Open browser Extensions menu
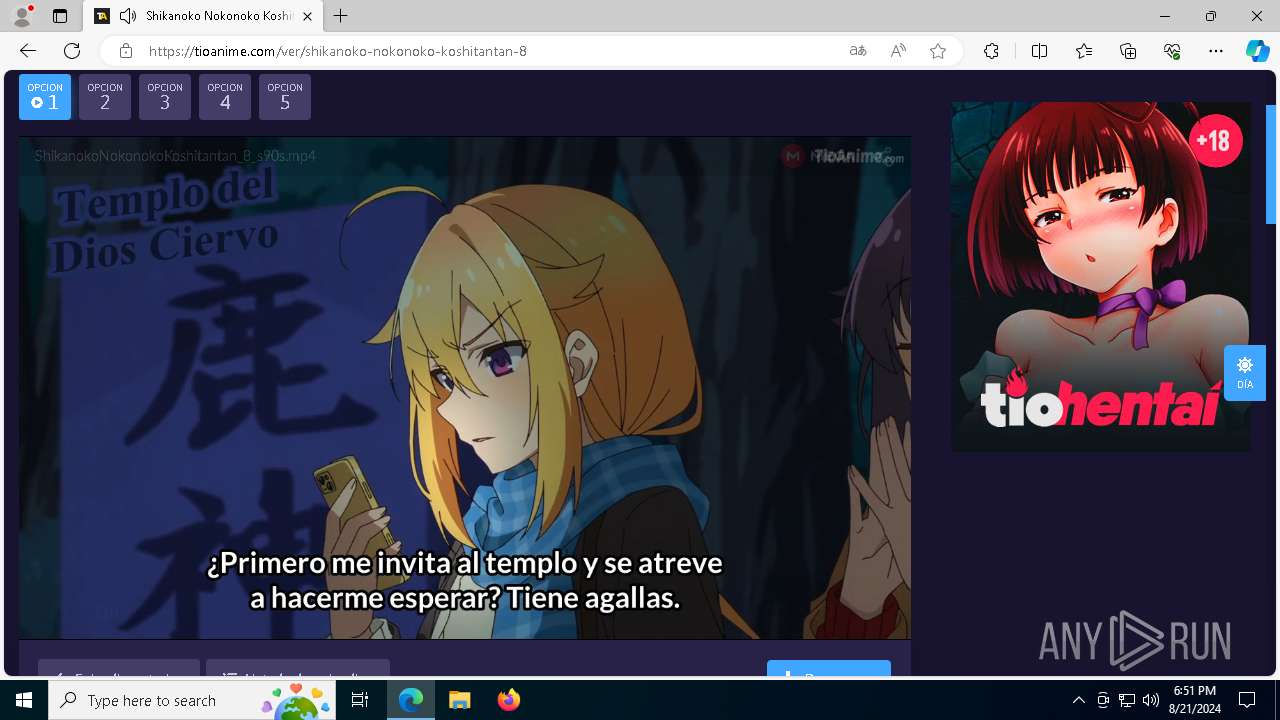1280x720 pixels. tap(991, 51)
